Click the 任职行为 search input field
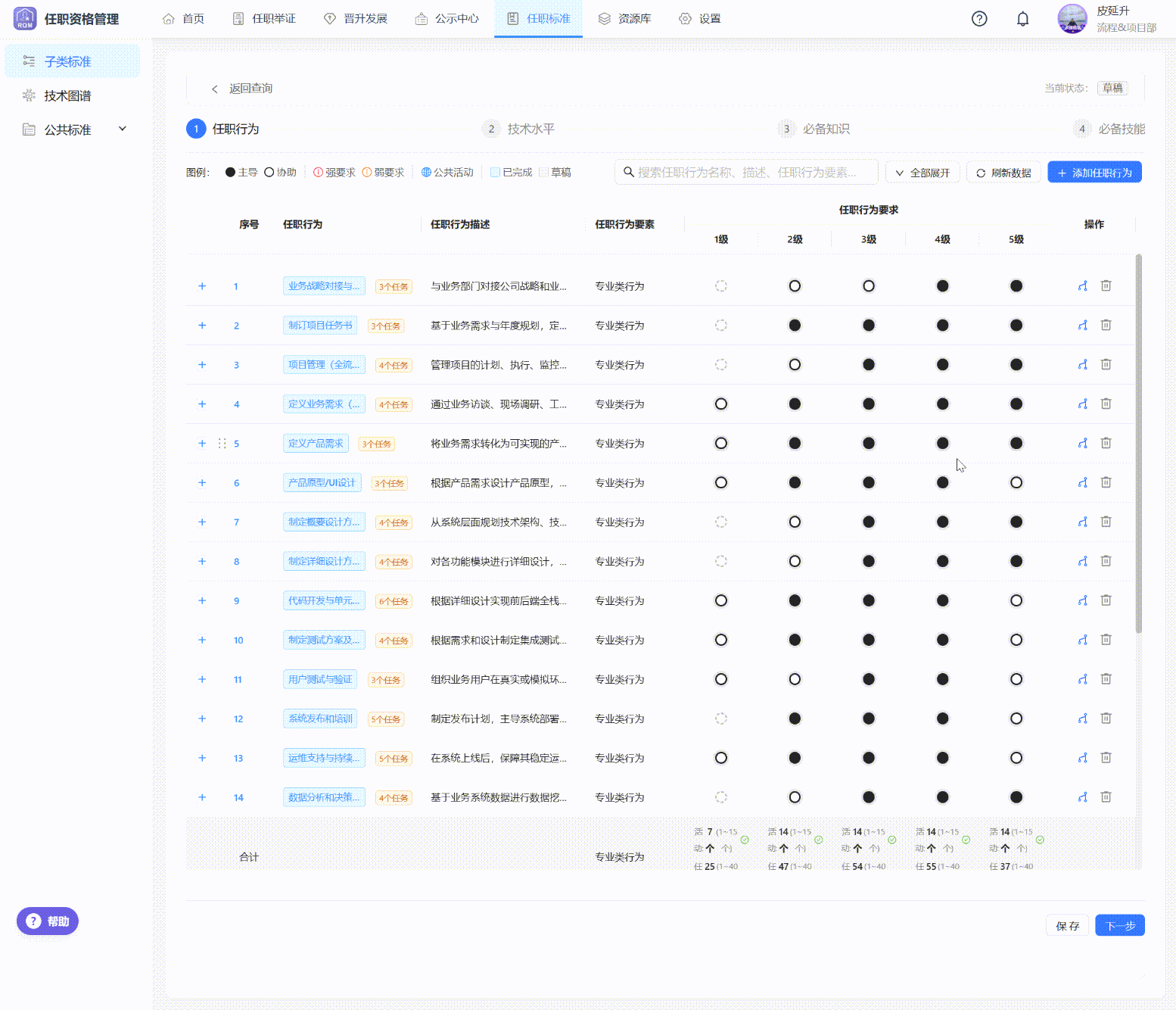The width and height of the screenshot is (1176, 1010). coord(746,173)
